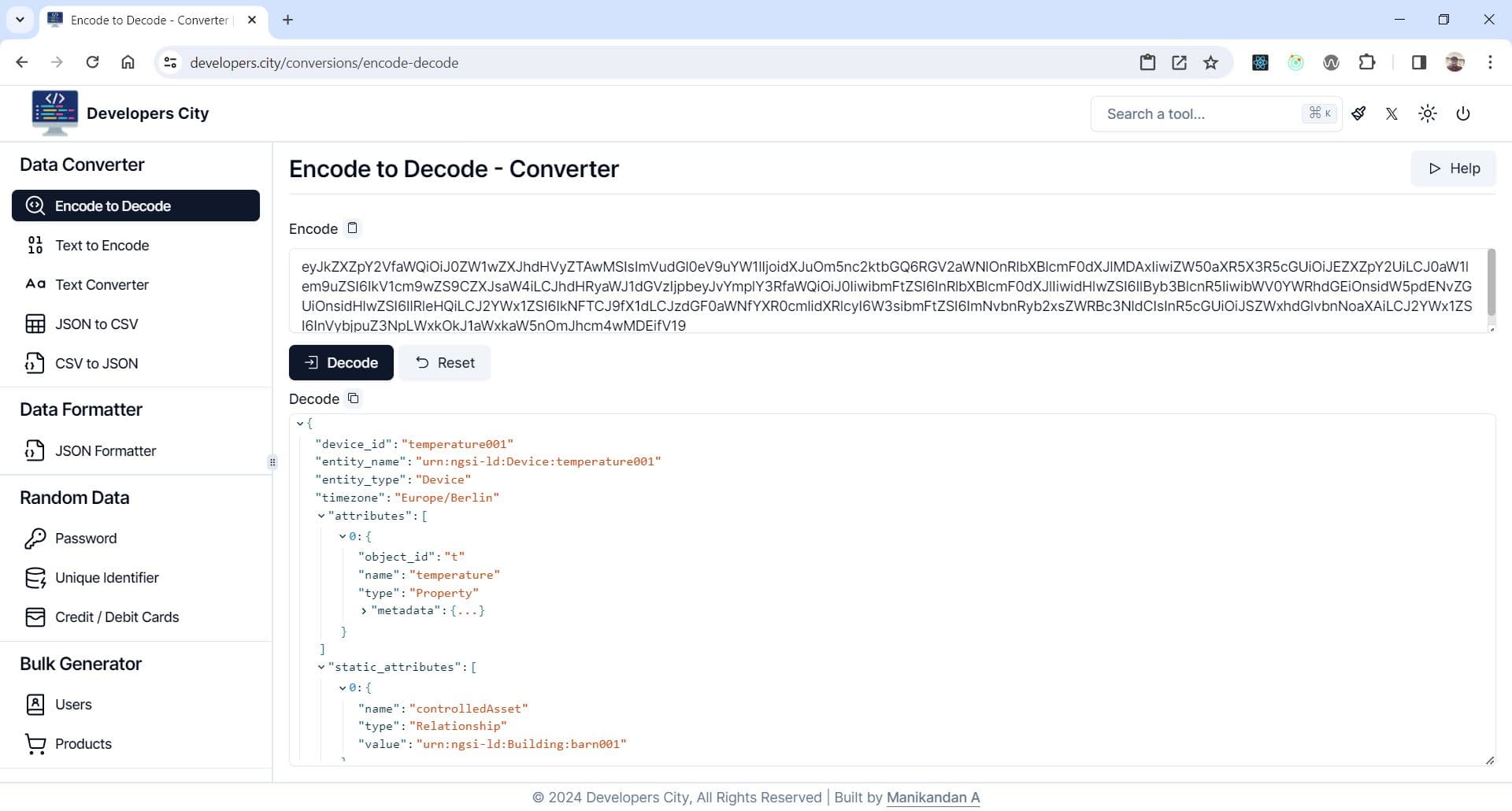Select the Password generator key icon
Screen dimensions: 1512x811
tap(35, 539)
